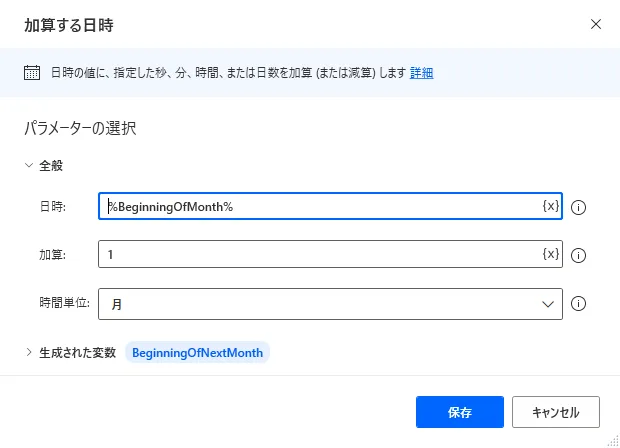This screenshot has height=448, width=620.
Task: Click the chevron arrow of 時間単位 combo box
Action: tap(548, 302)
